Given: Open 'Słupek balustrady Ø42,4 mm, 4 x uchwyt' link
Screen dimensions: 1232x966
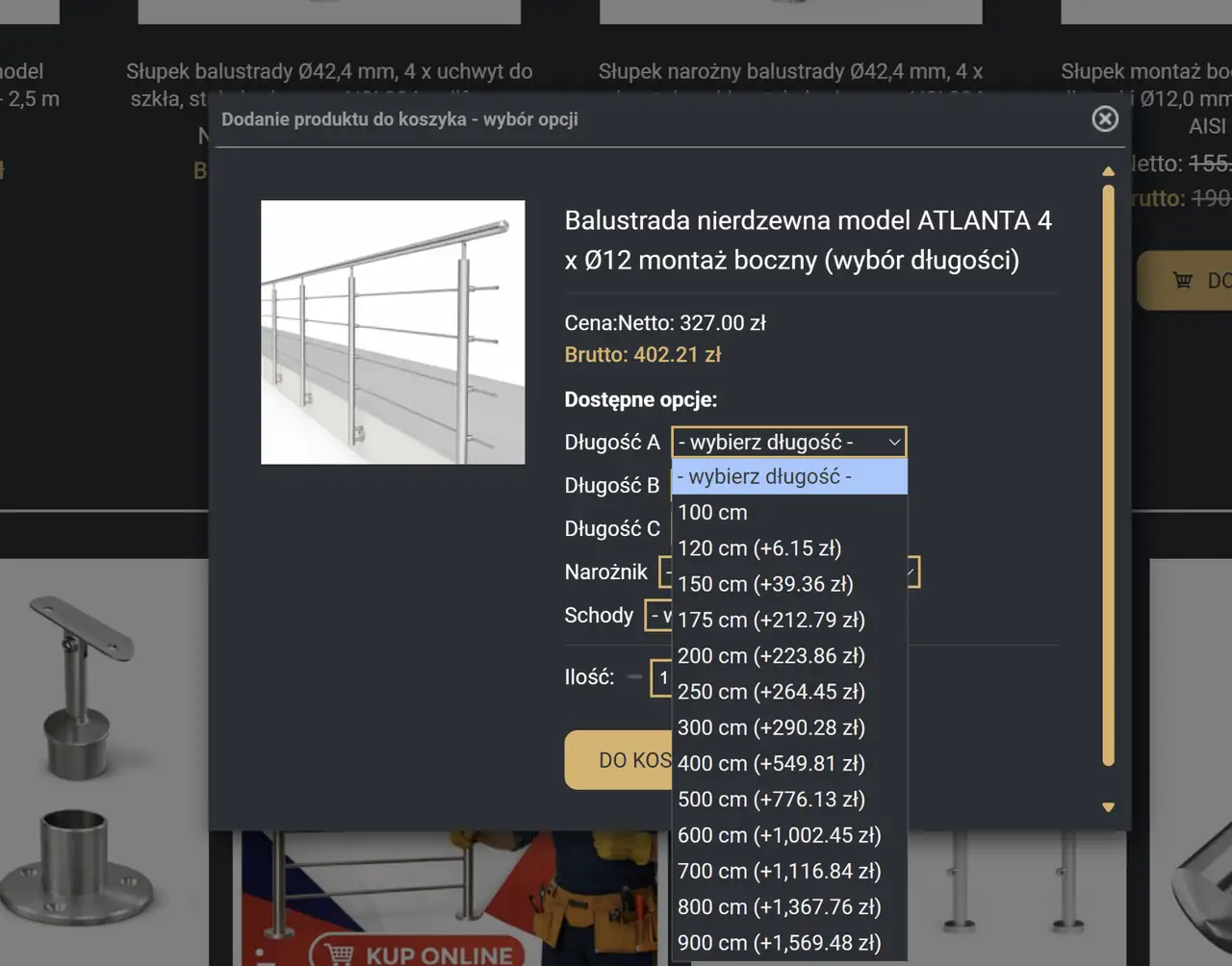Looking at the screenshot, I should click(x=329, y=71).
